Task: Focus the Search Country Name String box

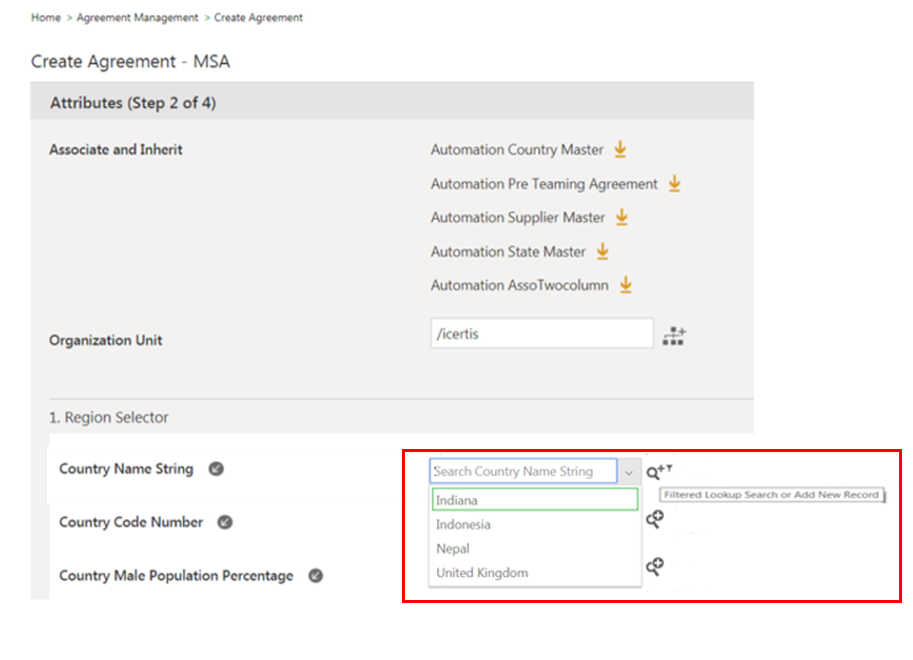Action: point(522,472)
